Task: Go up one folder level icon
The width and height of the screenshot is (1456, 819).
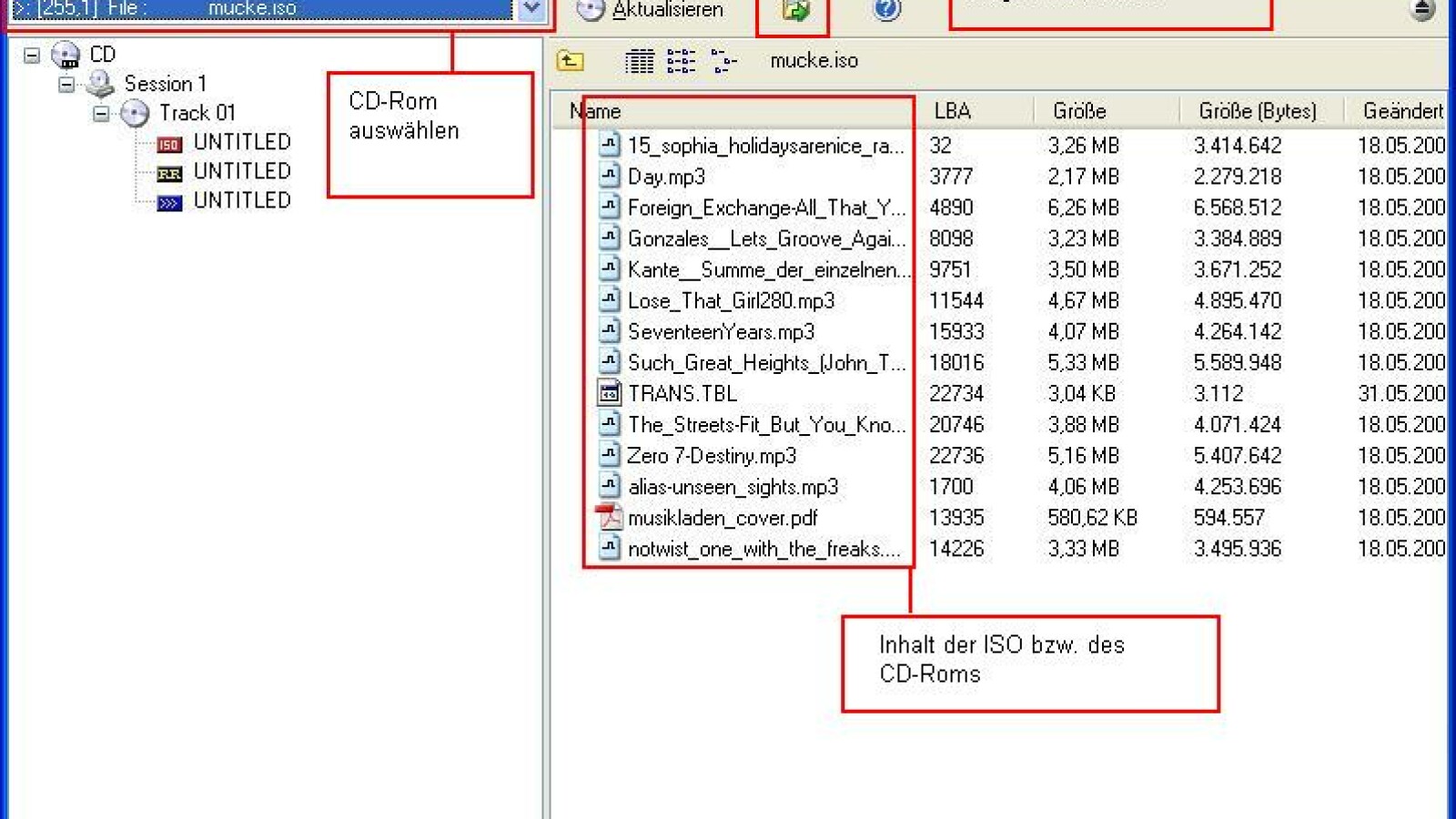Action: pos(571,61)
